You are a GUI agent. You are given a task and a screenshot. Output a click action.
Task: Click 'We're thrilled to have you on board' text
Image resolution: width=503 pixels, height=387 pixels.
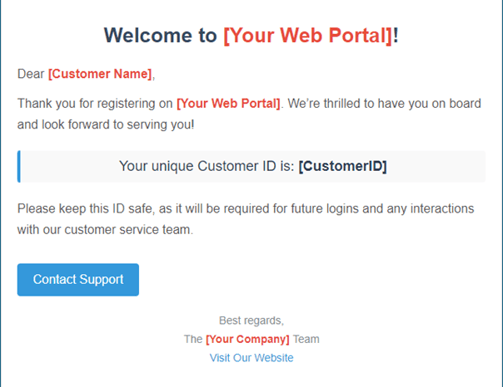(x=384, y=103)
